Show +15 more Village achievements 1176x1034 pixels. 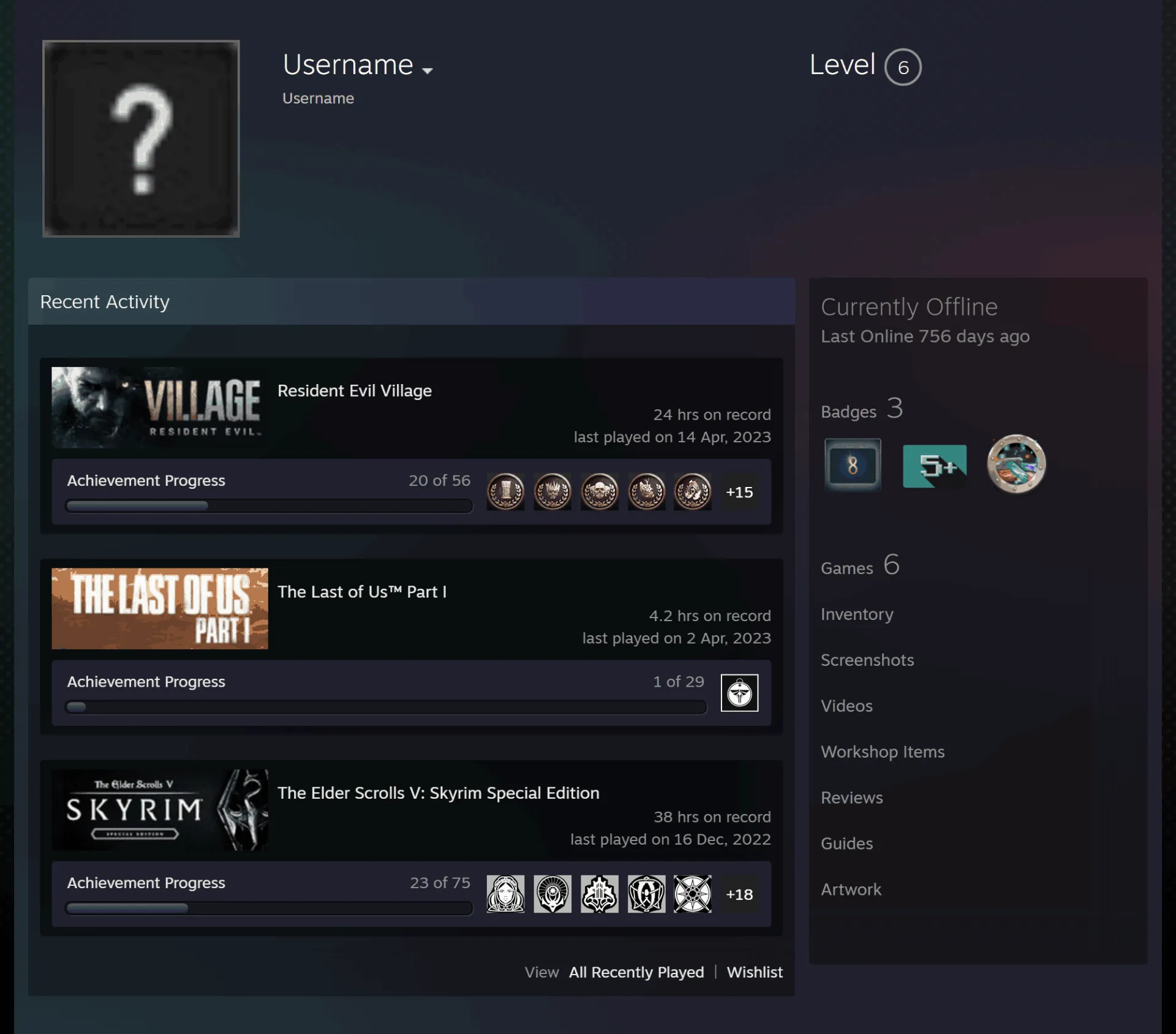(x=739, y=492)
